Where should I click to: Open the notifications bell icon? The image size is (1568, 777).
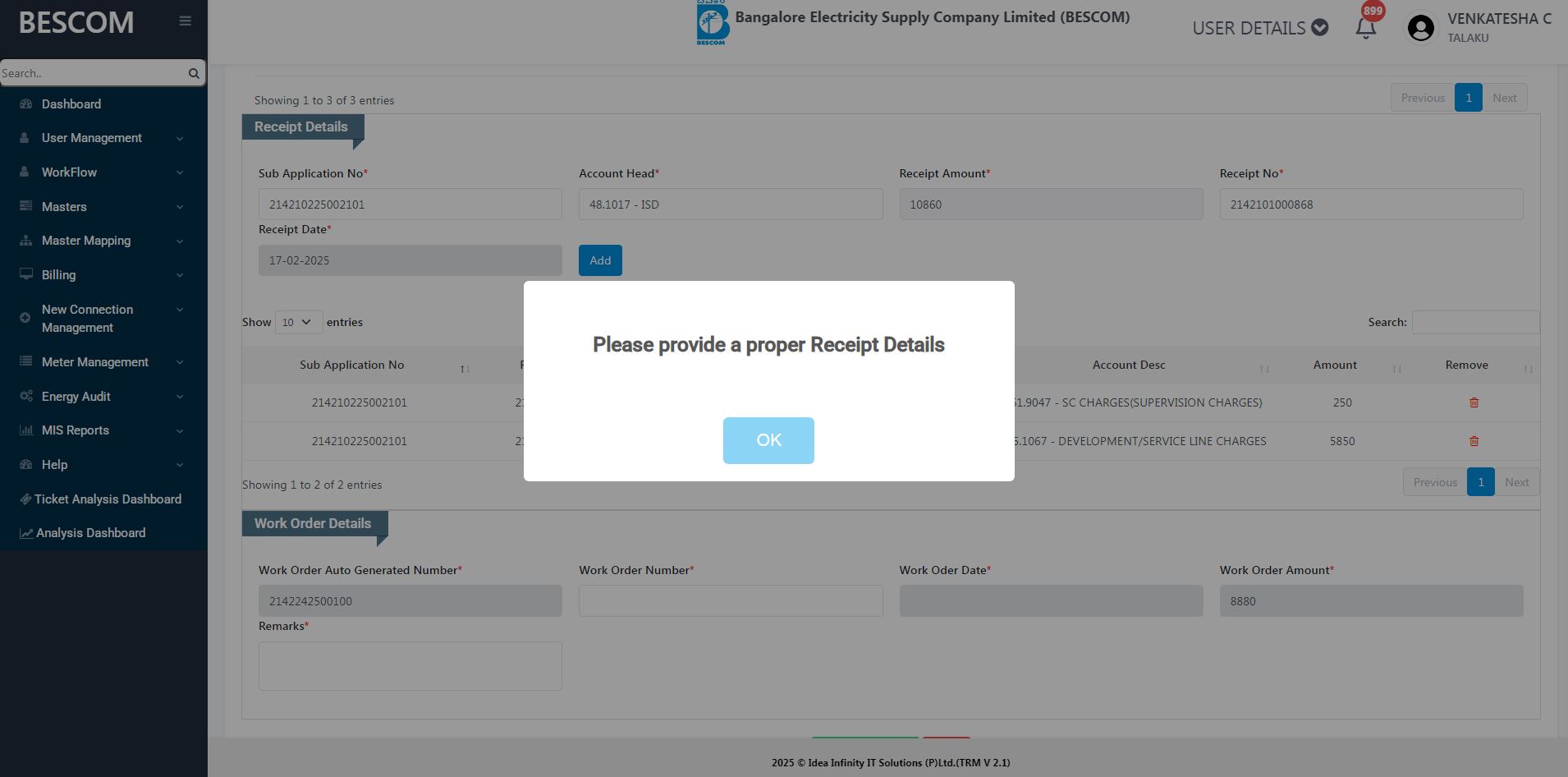click(x=1366, y=28)
